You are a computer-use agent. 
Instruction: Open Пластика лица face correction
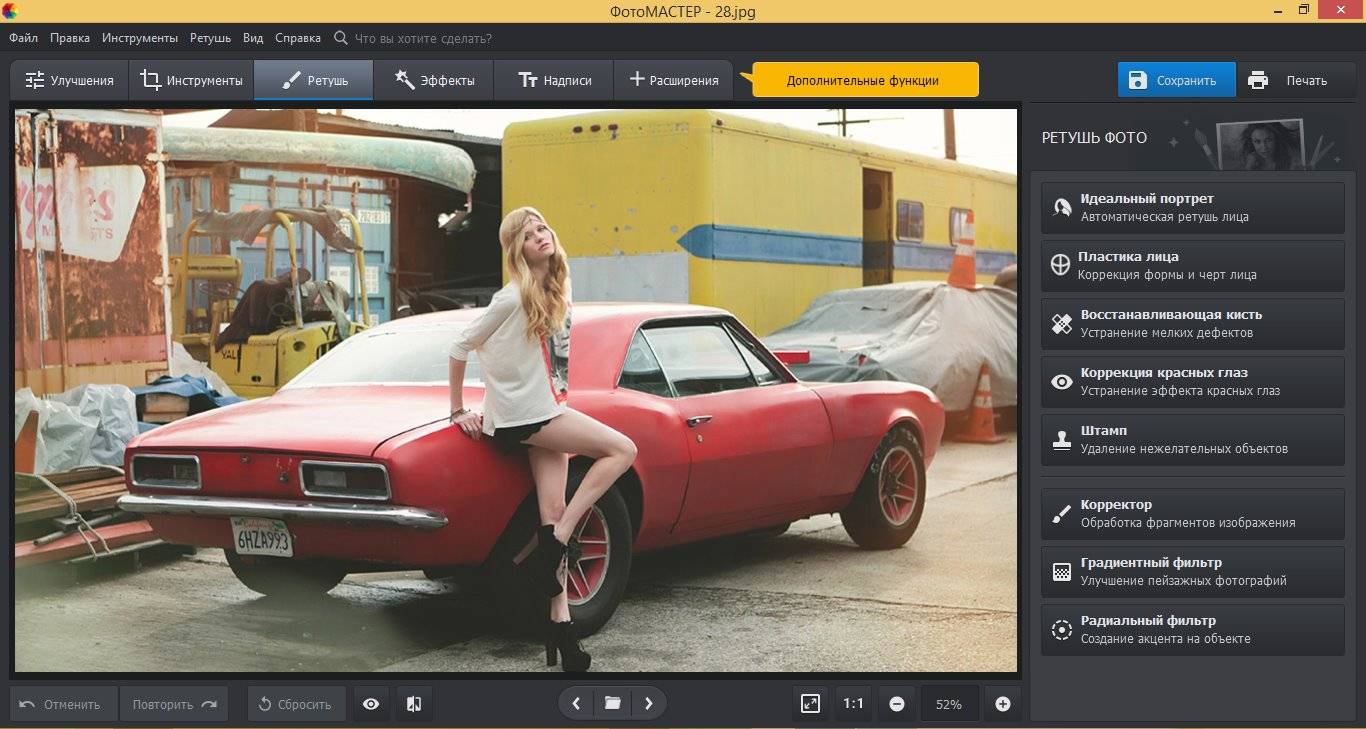click(x=1192, y=265)
